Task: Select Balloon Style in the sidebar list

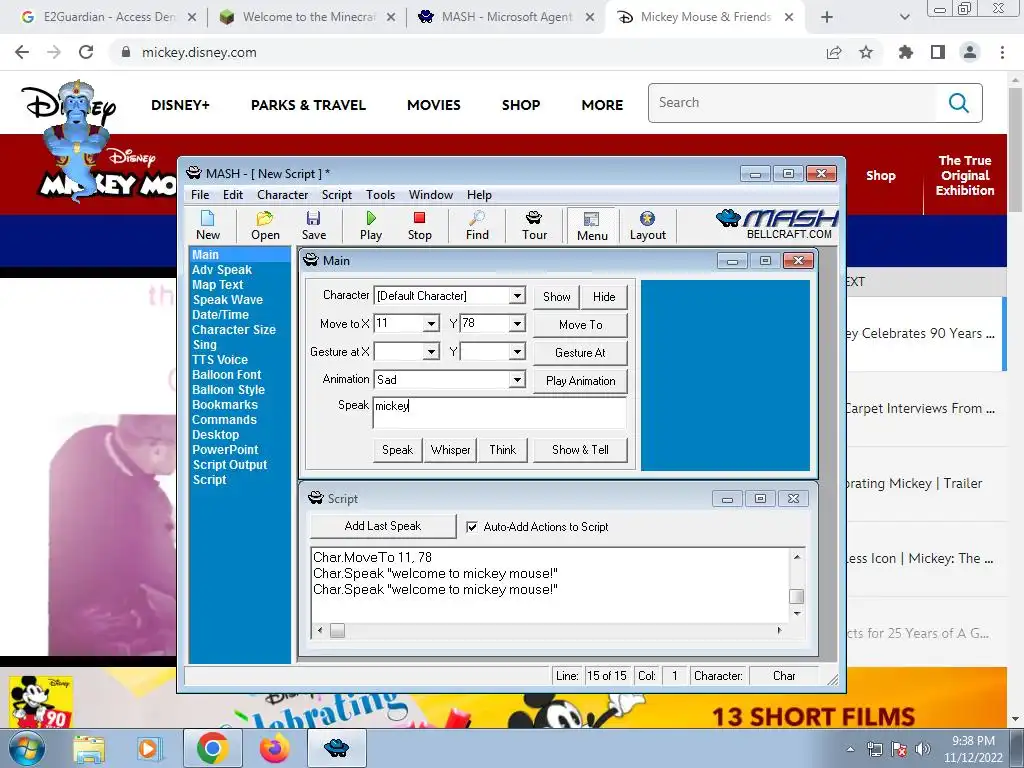Action: (229, 390)
